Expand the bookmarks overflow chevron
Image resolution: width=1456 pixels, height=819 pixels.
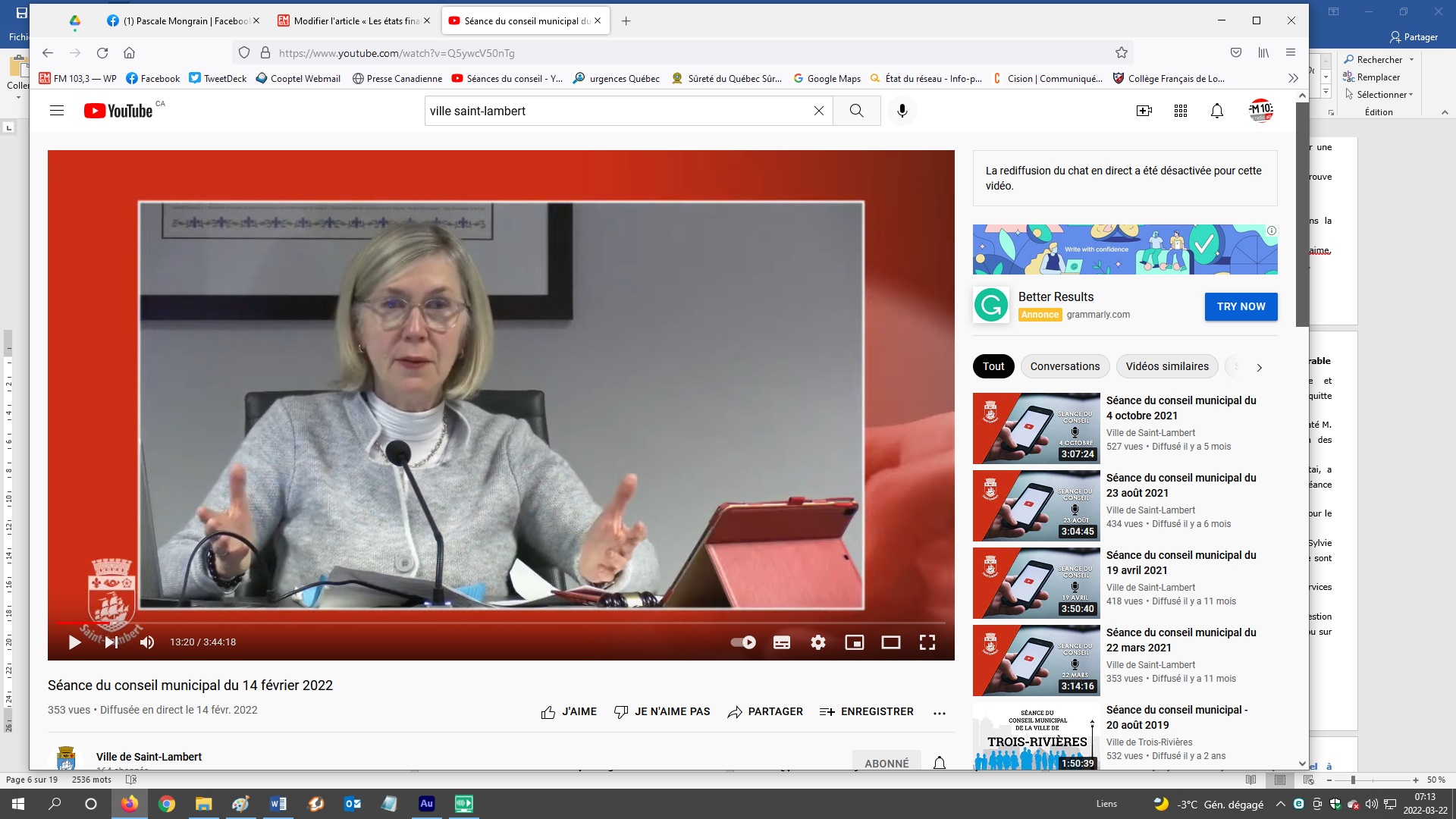1293,78
